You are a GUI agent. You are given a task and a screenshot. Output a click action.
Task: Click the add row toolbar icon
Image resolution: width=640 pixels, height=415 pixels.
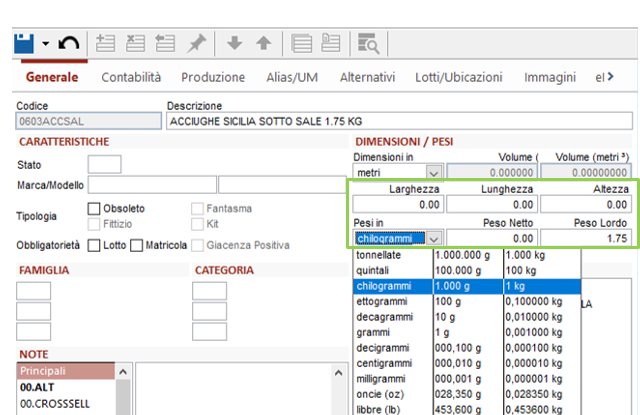[x=105, y=43]
